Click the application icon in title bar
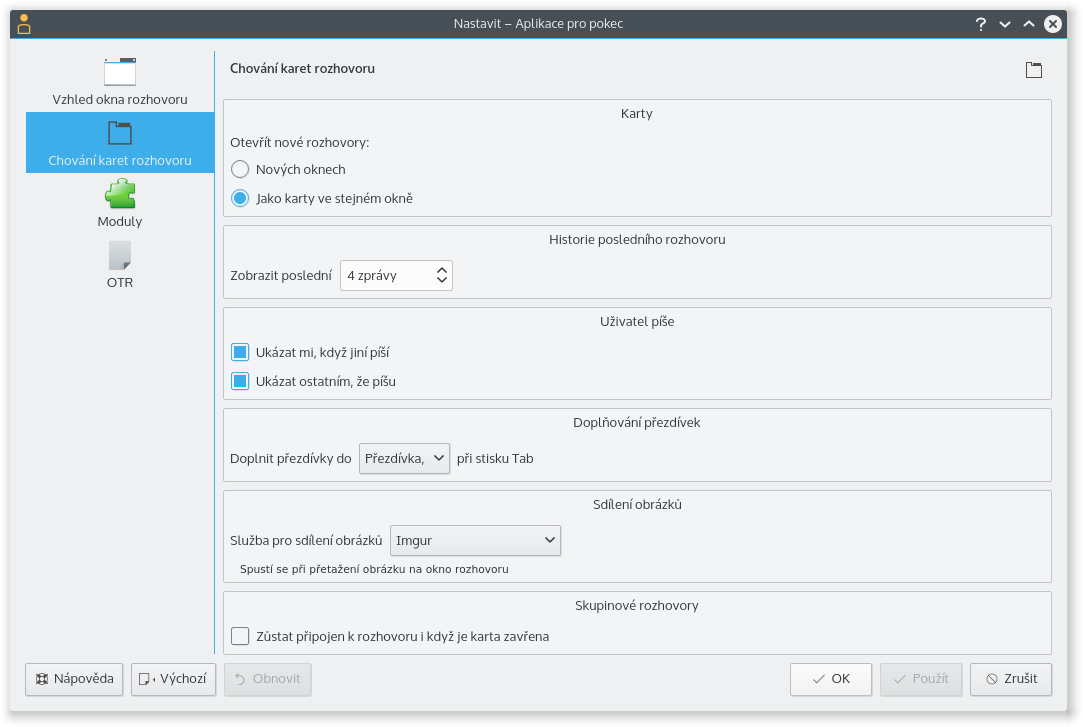Image resolution: width=1083 pixels, height=727 pixels. tap(24, 24)
